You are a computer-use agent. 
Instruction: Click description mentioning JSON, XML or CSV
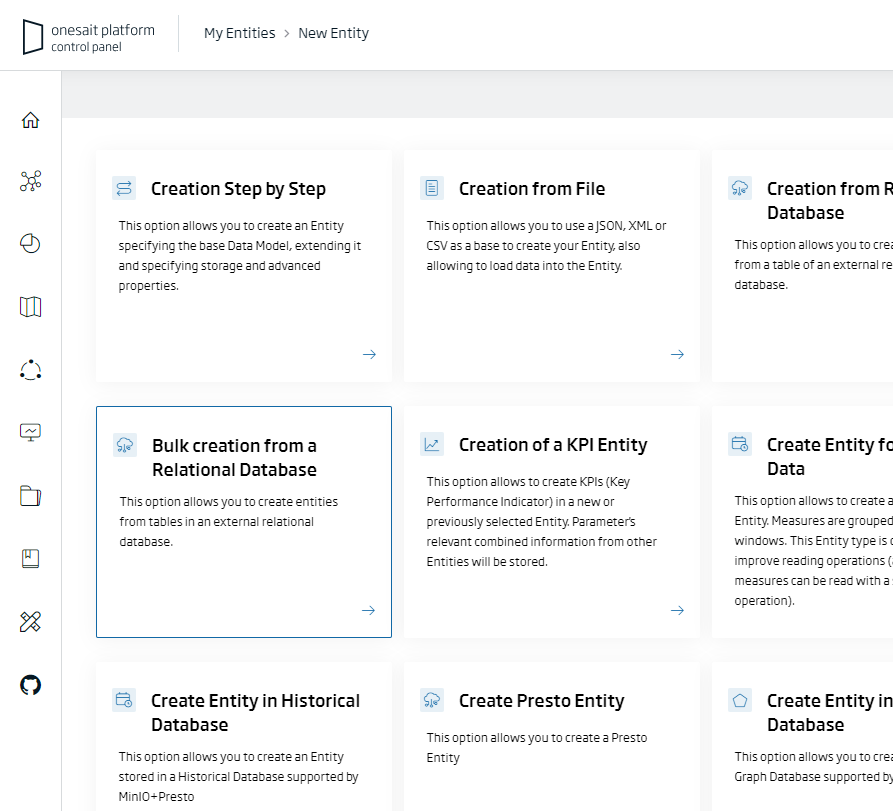point(546,245)
